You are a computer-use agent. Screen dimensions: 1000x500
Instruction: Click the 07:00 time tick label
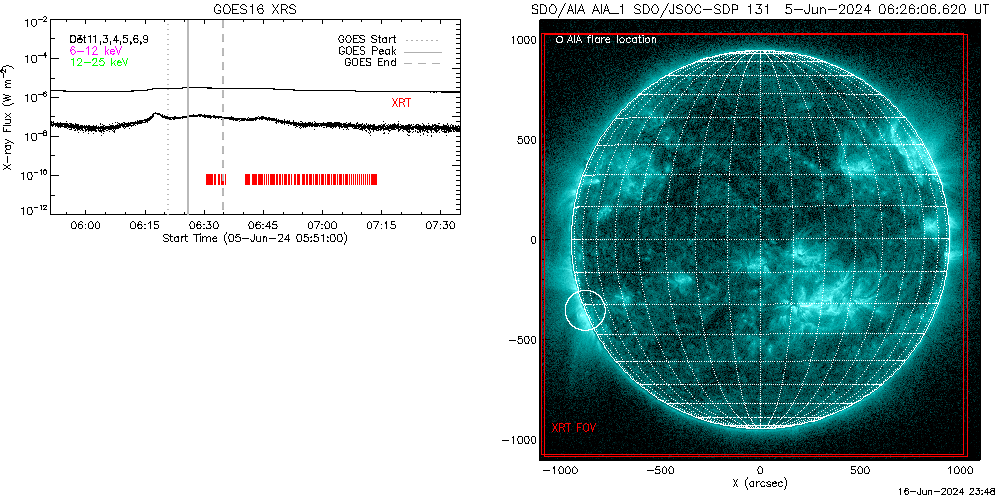tap(323, 225)
